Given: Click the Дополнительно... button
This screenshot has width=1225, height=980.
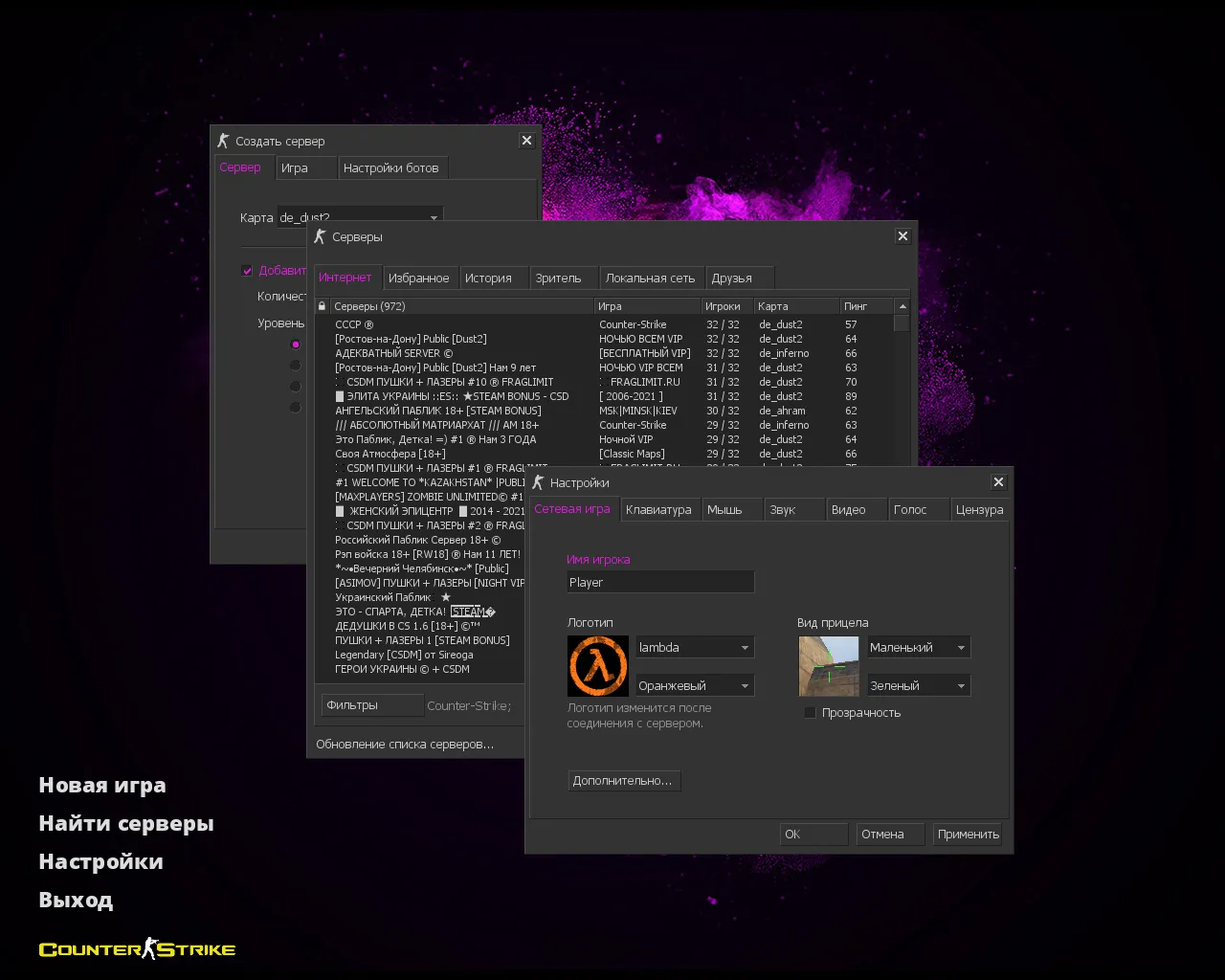Looking at the screenshot, I should (623, 781).
